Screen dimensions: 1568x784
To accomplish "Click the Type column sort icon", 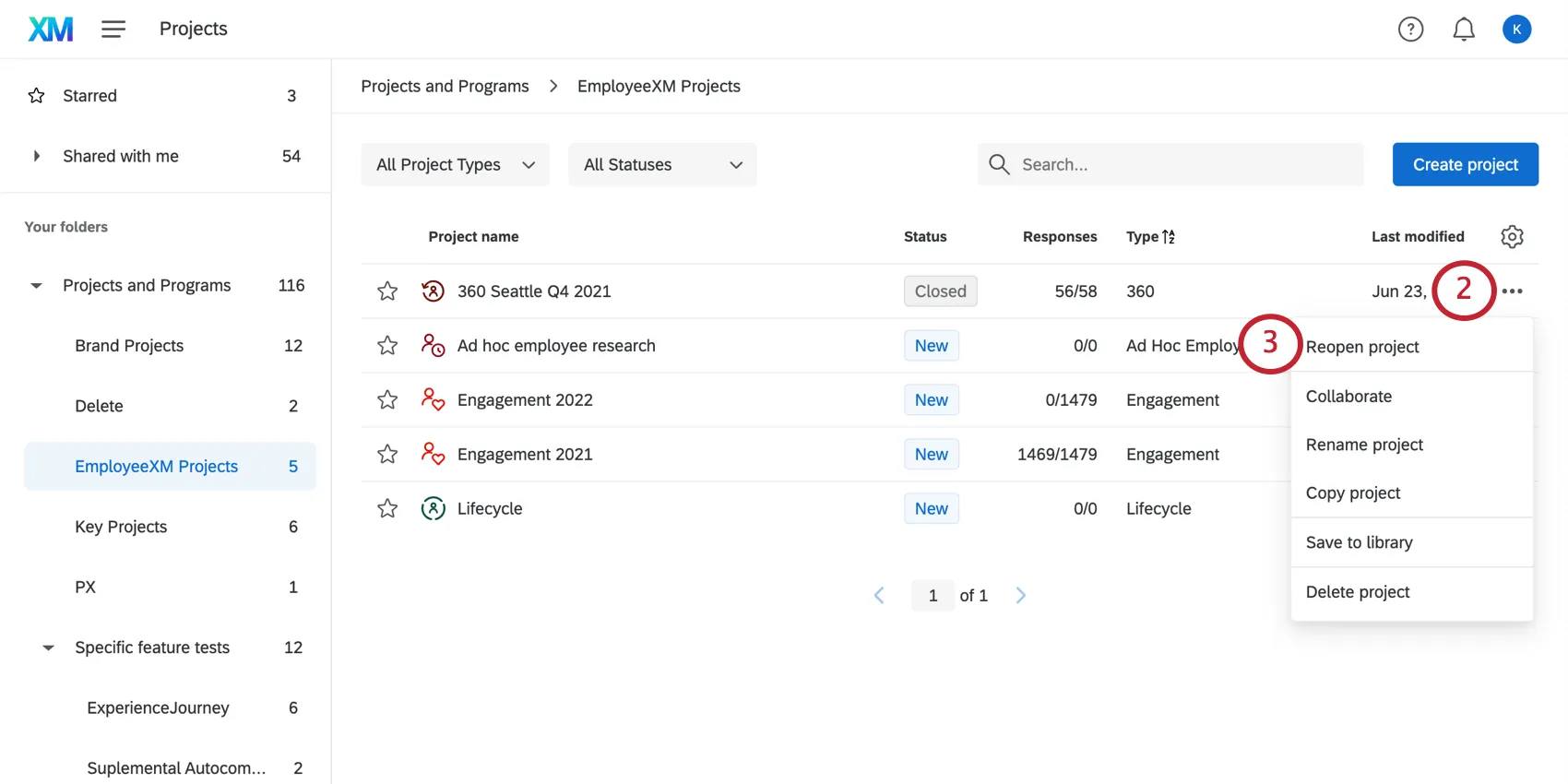I will [x=1169, y=237].
